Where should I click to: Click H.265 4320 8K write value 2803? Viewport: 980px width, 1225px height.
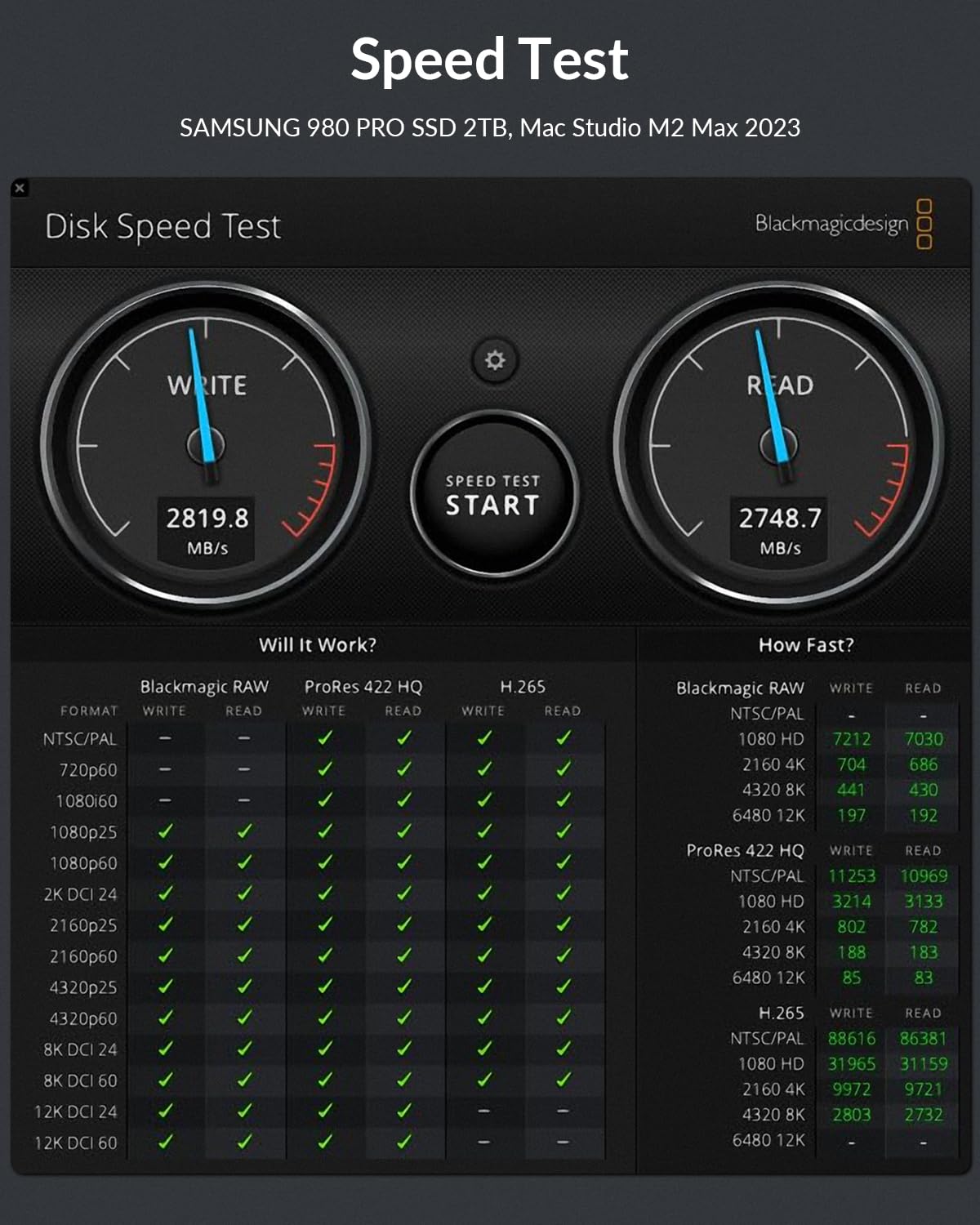852,1115
